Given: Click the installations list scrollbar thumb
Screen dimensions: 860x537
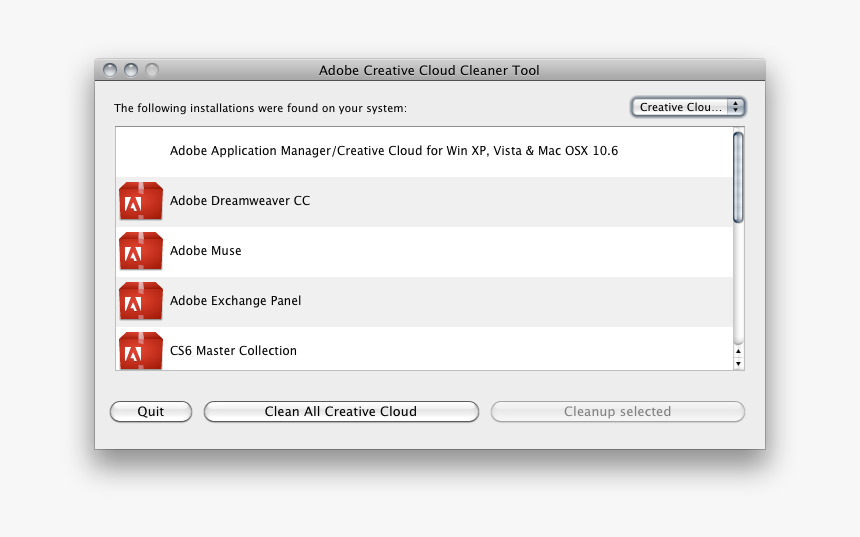Looking at the screenshot, I should pyautogui.click(x=738, y=177).
